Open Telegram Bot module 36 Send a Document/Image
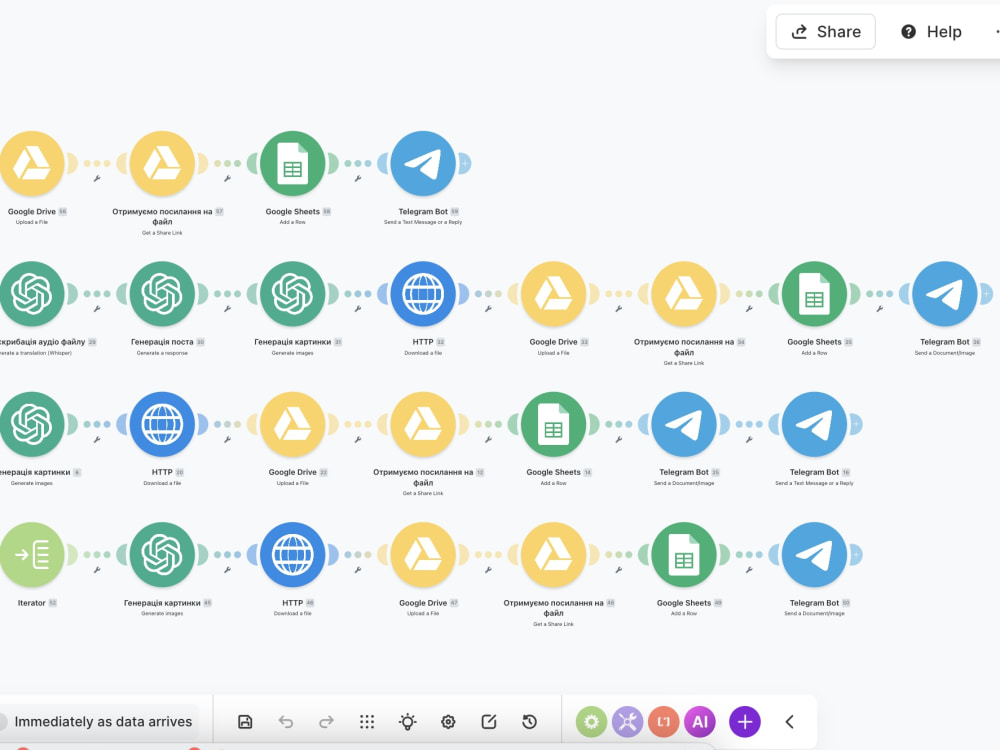This screenshot has width=1000, height=750. [x=945, y=294]
